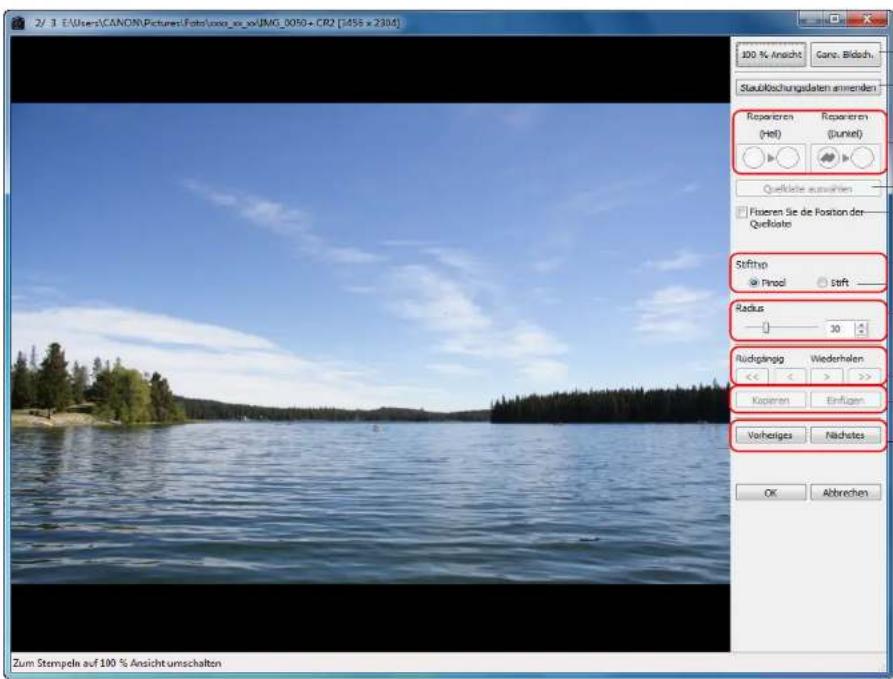This screenshot has width=893, height=679.
Task: Close the window with X button
Action: click(x=867, y=19)
